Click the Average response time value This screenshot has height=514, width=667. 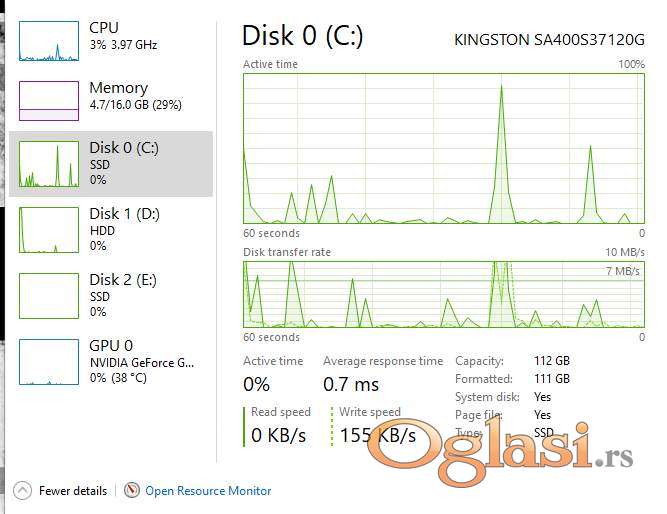pos(351,384)
